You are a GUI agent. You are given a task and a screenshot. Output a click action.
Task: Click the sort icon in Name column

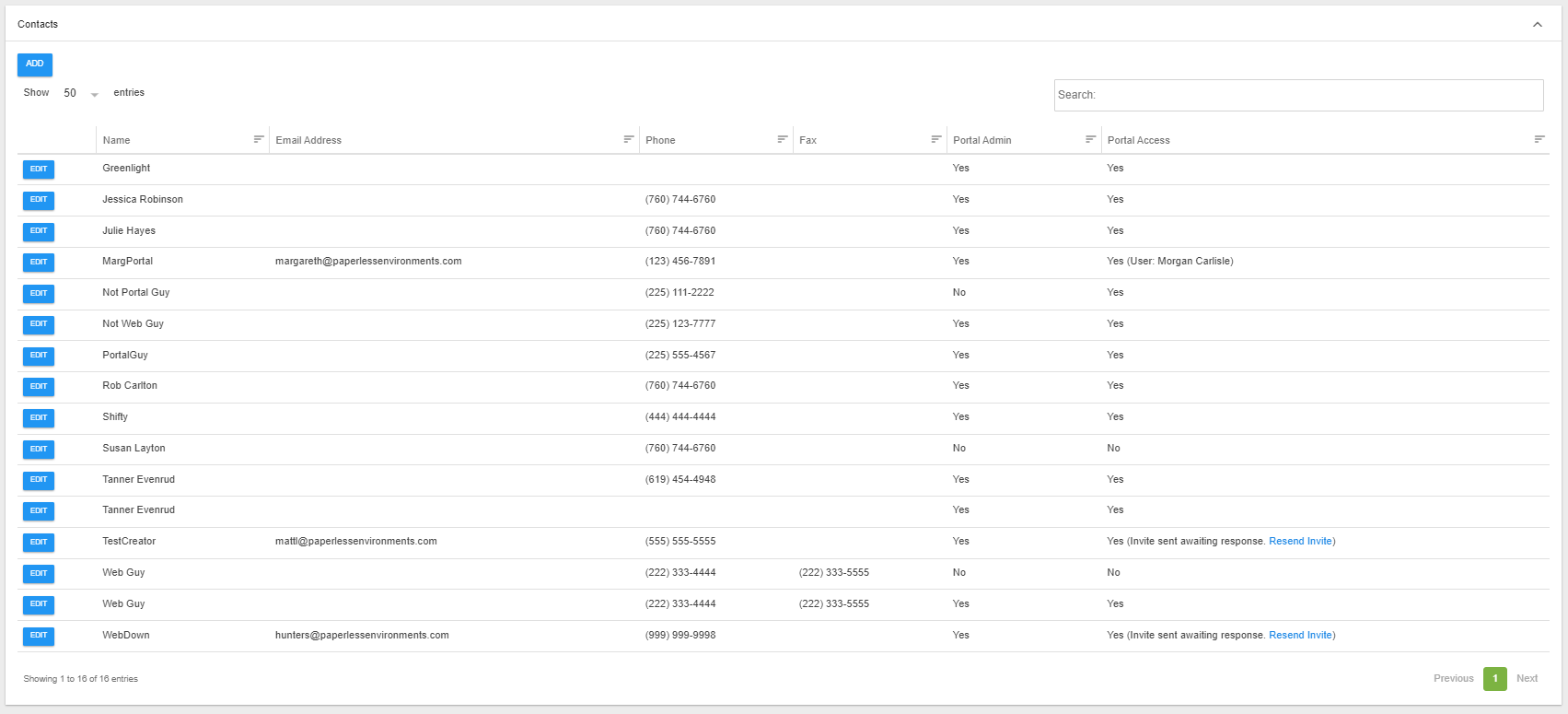[259, 139]
